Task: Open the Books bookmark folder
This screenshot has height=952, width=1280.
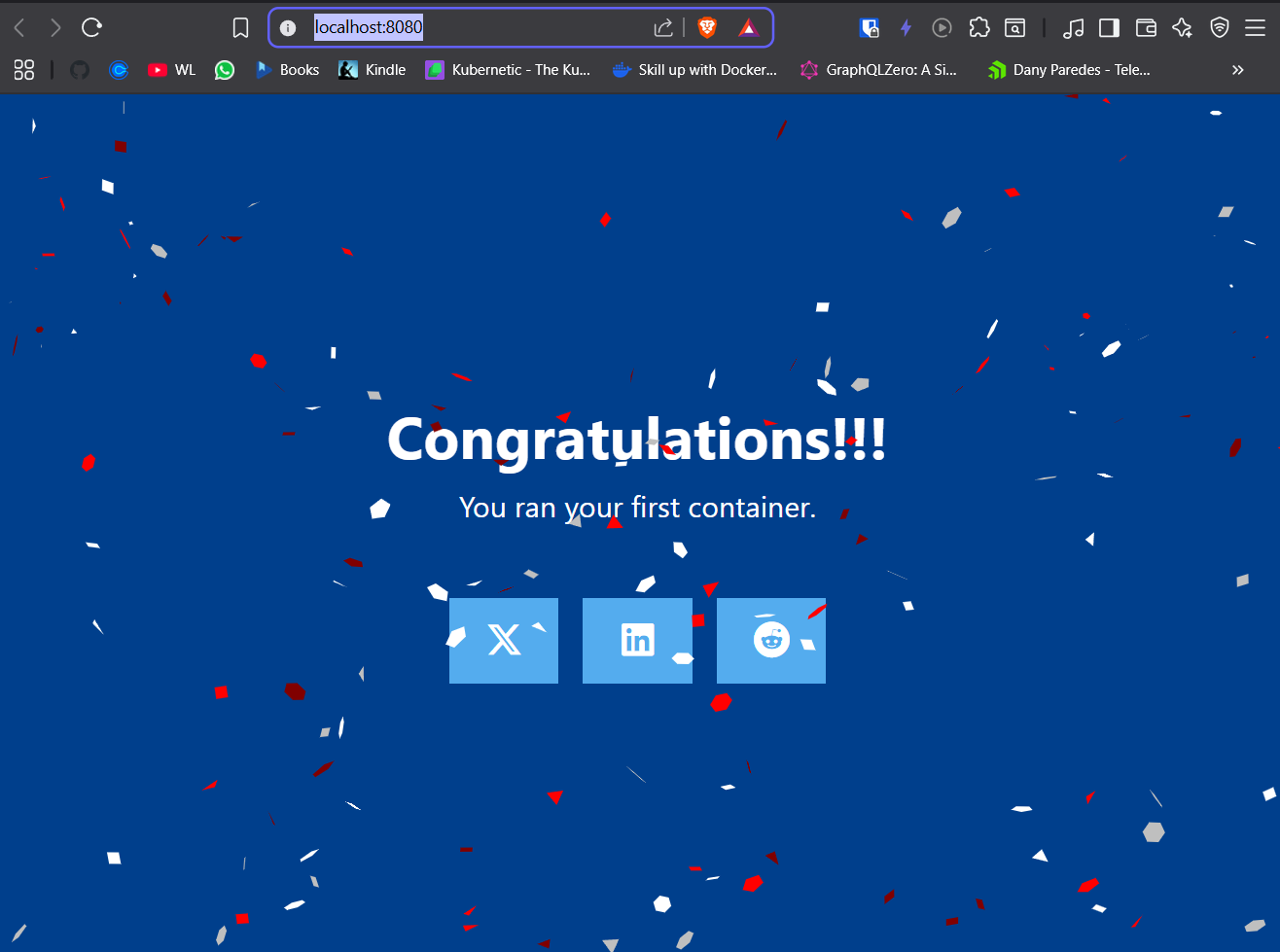Action: (287, 70)
